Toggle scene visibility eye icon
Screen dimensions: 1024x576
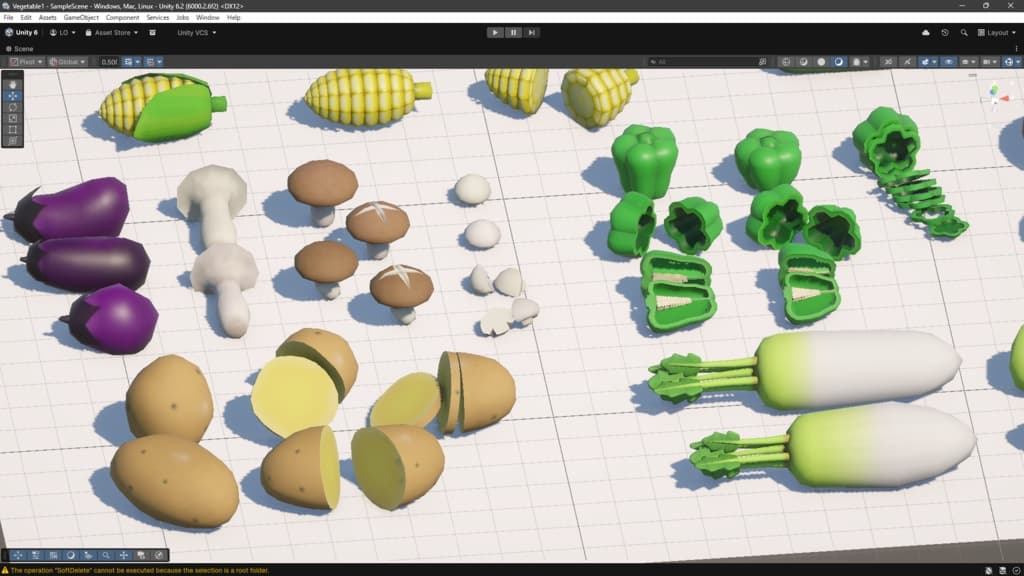(x=948, y=62)
